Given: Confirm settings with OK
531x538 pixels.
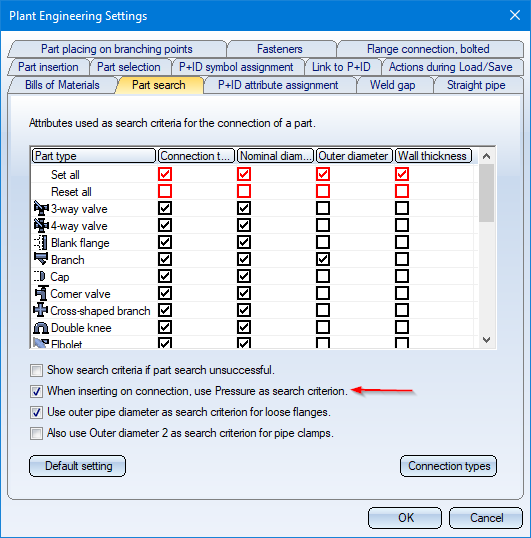Looking at the screenshot, I should pyautogui.click(x=405, y=518).
